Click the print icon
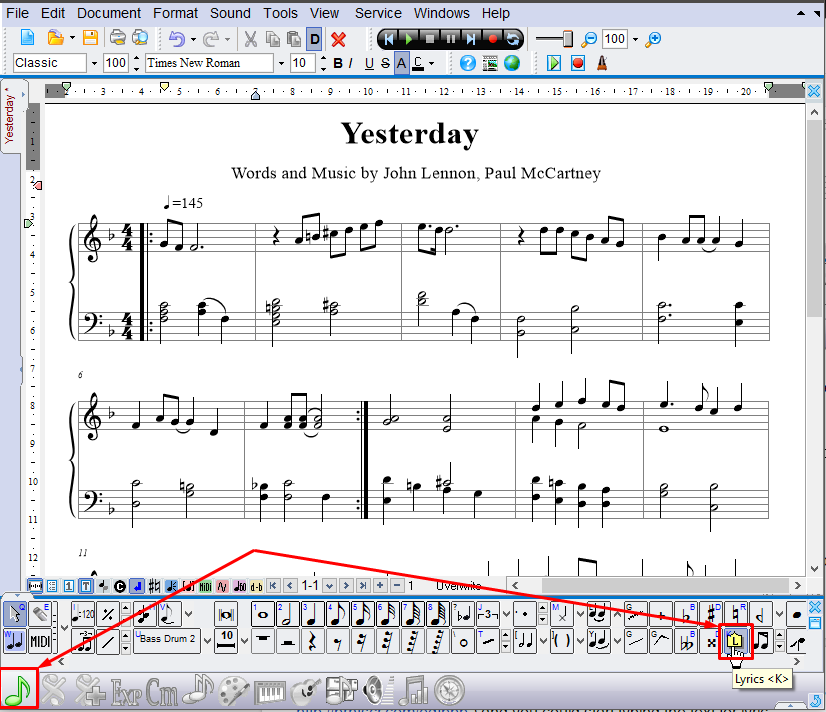This screenshot has height=712, width=826. click(x=117, y=38)
